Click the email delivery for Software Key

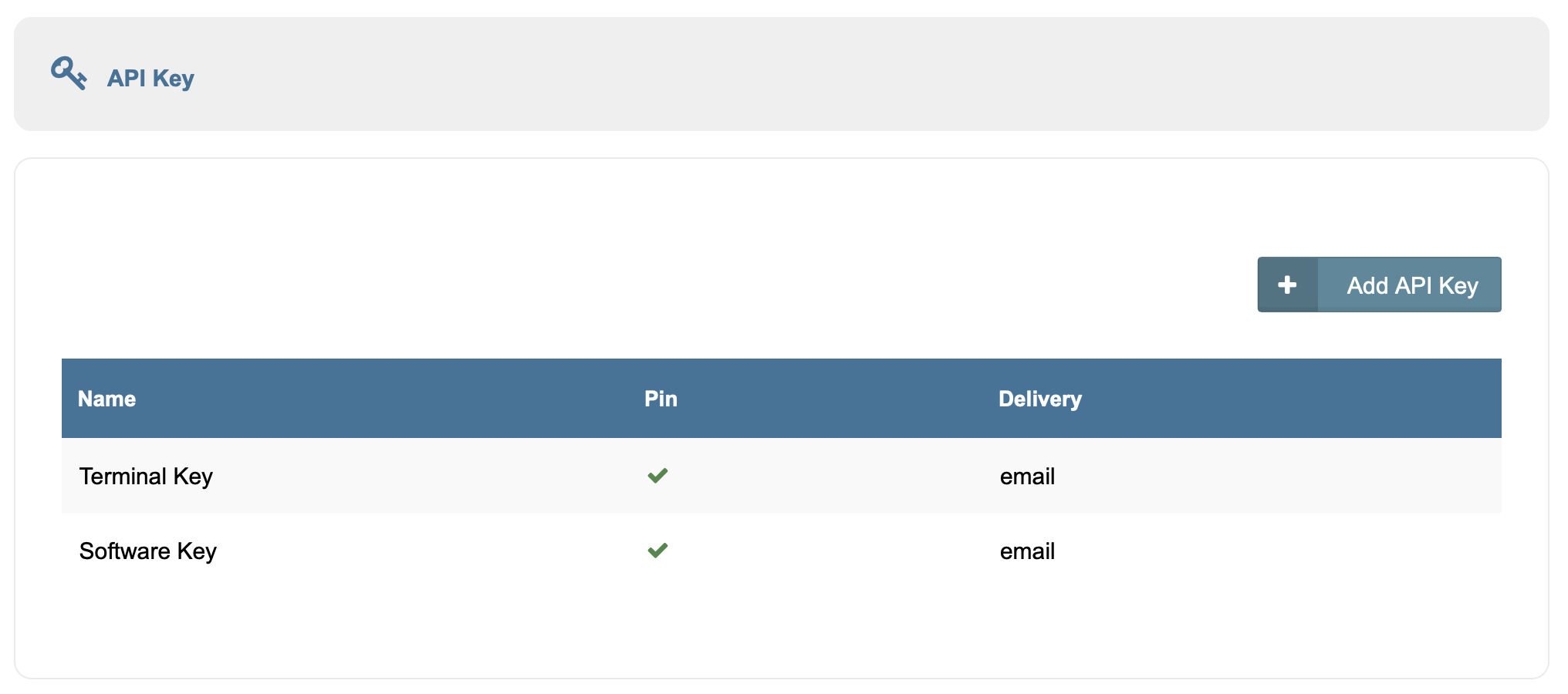(x=1027, y=551)
